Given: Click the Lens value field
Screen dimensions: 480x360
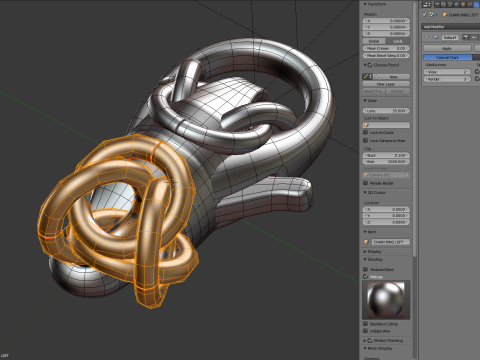Looking at the screenshot, I should click(386, 111).
